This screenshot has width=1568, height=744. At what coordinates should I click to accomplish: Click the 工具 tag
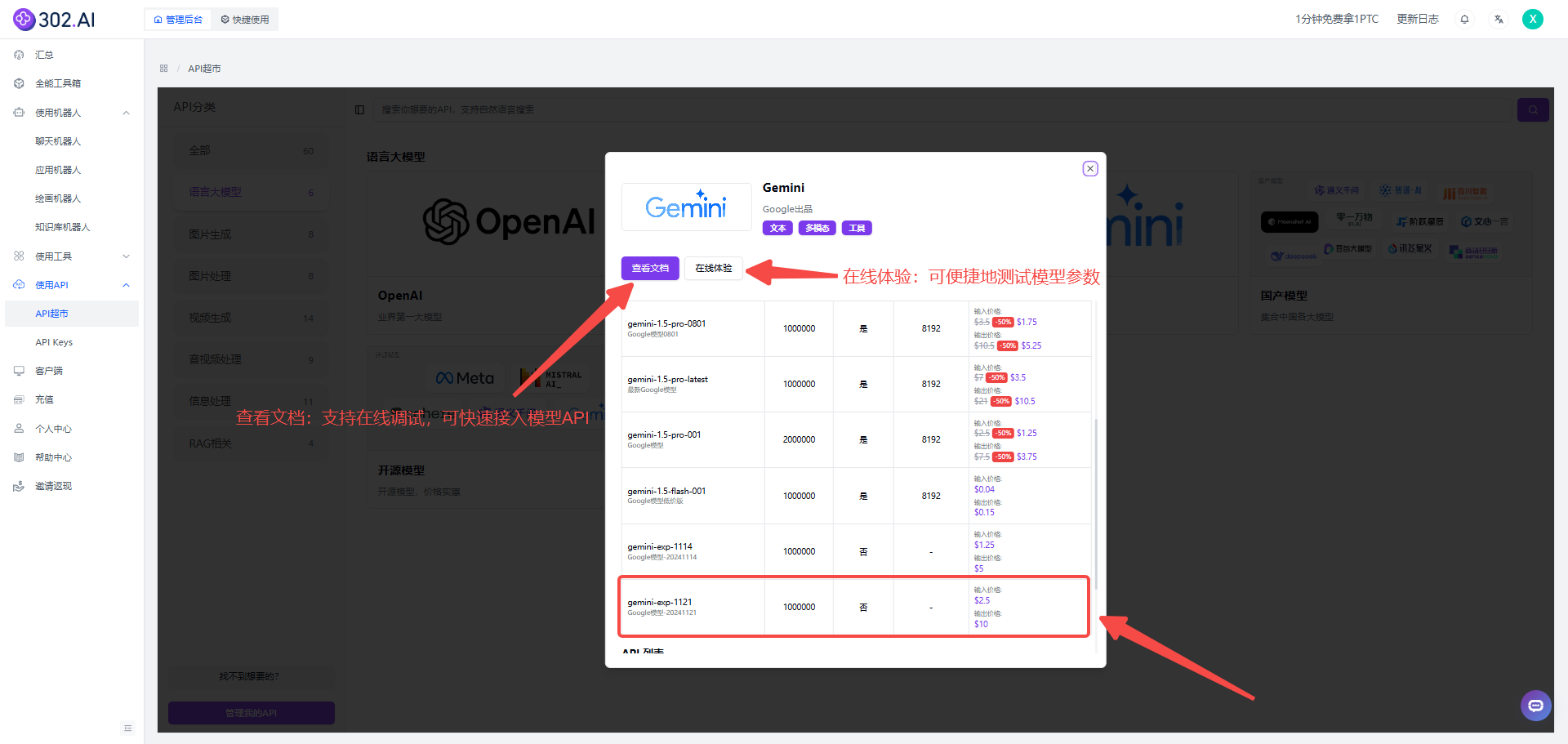[x=857, y=228]
